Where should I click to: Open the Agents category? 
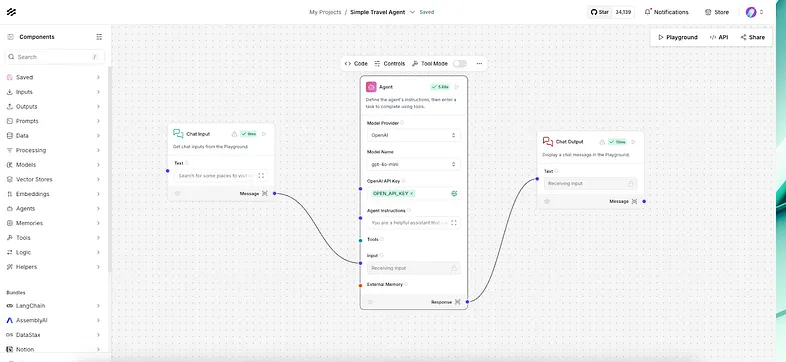[54, 209]
